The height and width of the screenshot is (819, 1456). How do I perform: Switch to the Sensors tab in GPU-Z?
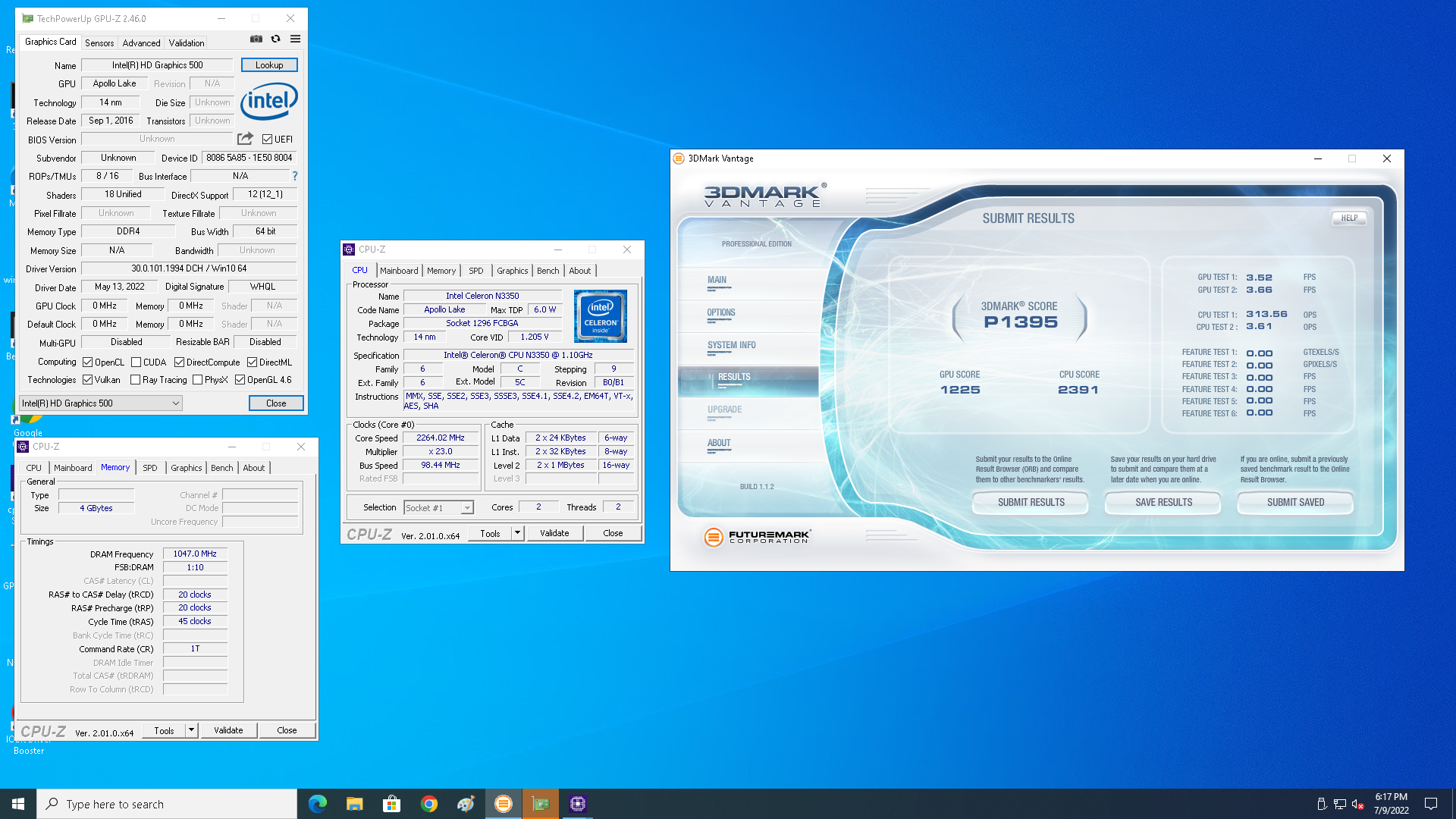(99, 43)
